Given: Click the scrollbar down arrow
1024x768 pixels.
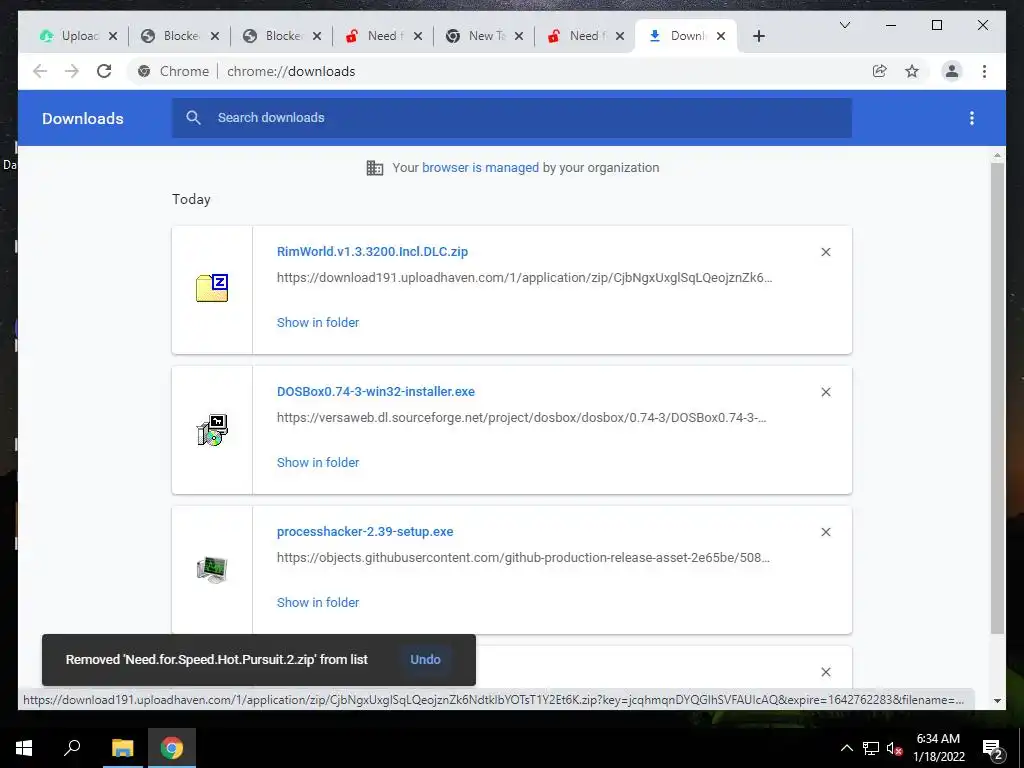Looking at the screenshot, I should tap(997, 701).
